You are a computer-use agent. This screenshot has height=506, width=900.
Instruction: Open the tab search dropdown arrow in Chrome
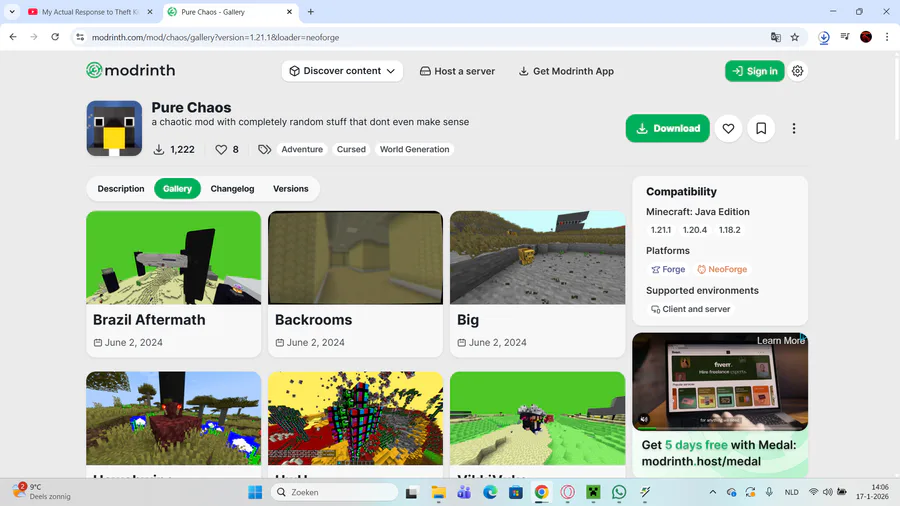11,11
